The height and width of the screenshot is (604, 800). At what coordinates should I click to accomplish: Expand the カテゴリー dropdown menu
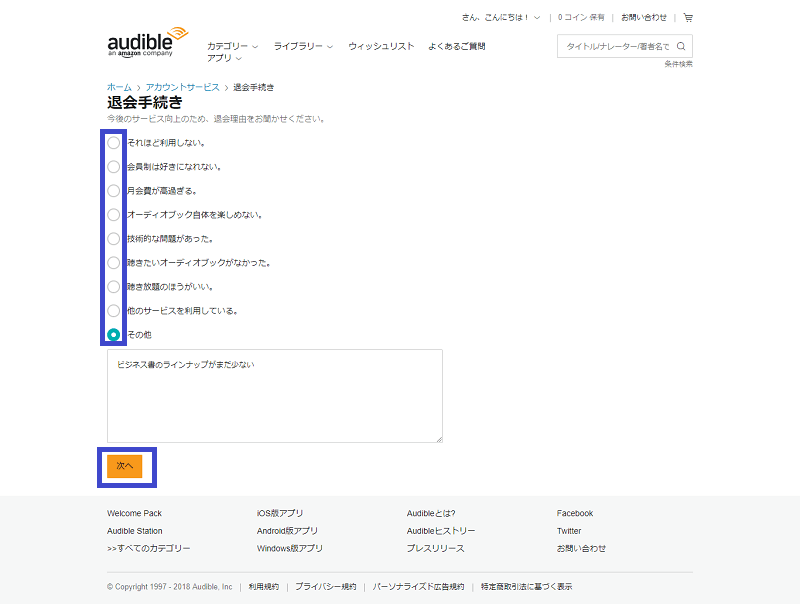[232, 46]
